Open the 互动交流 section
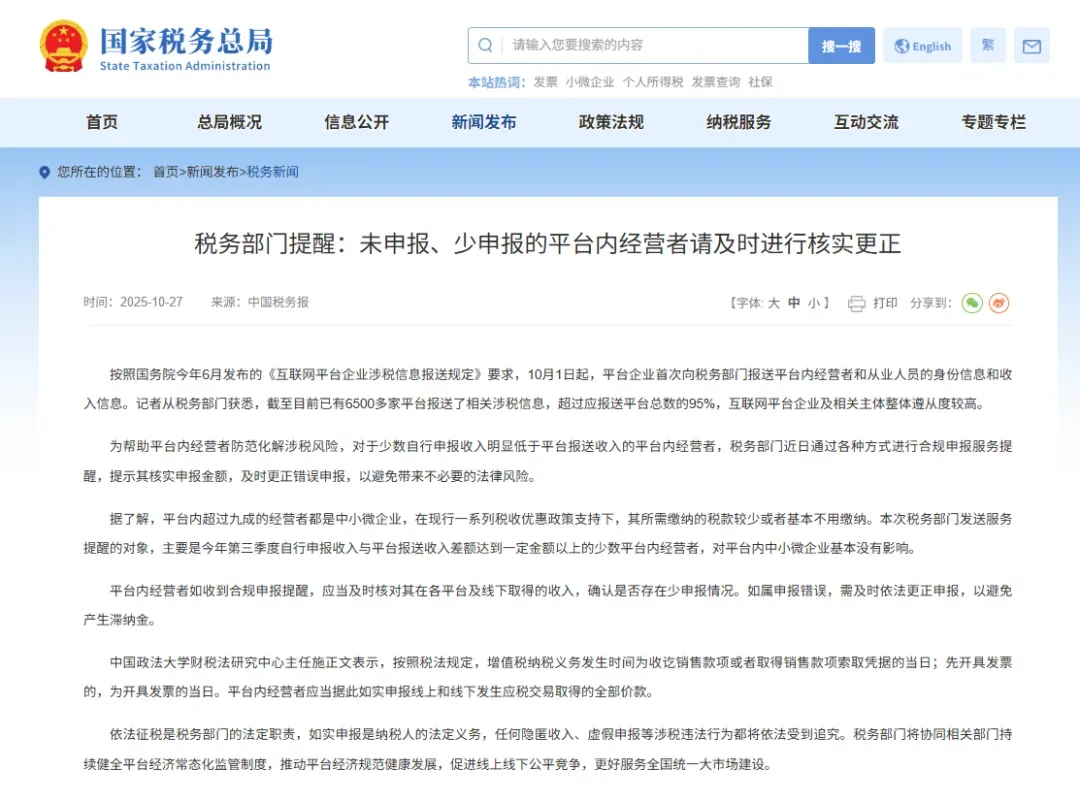Viewport: 1080px width, 802px height. pyautogui.click(x=866, y=122)
